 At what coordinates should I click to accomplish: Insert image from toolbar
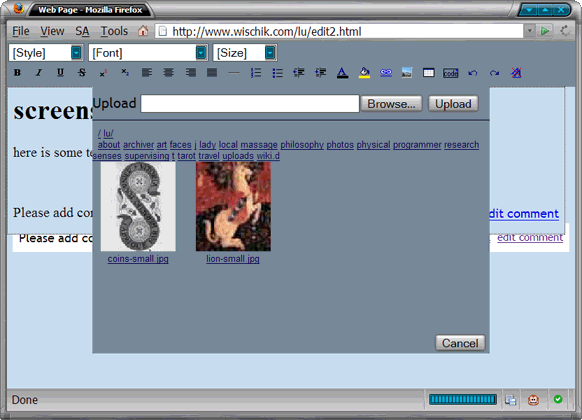[407, 73]
